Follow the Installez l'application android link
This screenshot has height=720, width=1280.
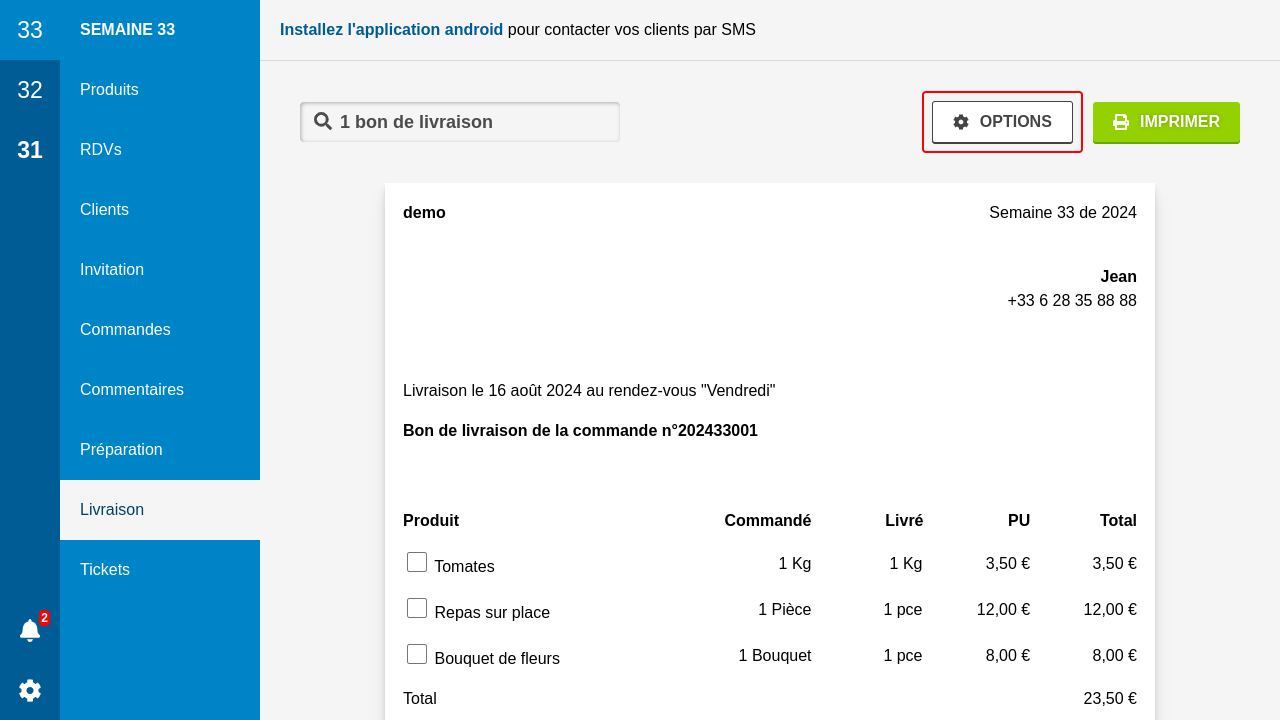pyautogui.click(x=391, y=30)
